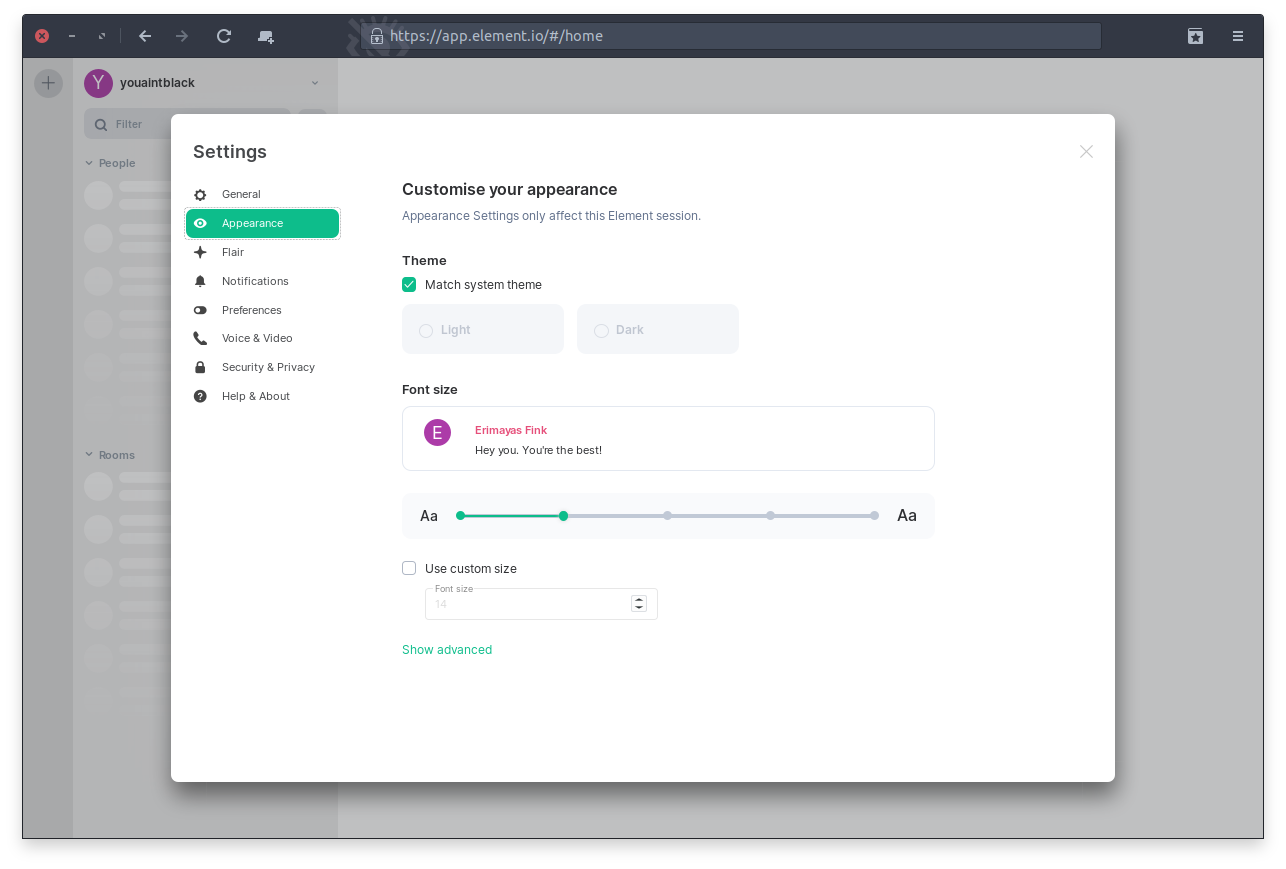
Task: Click the browser forward arrow
Action: 182,36
